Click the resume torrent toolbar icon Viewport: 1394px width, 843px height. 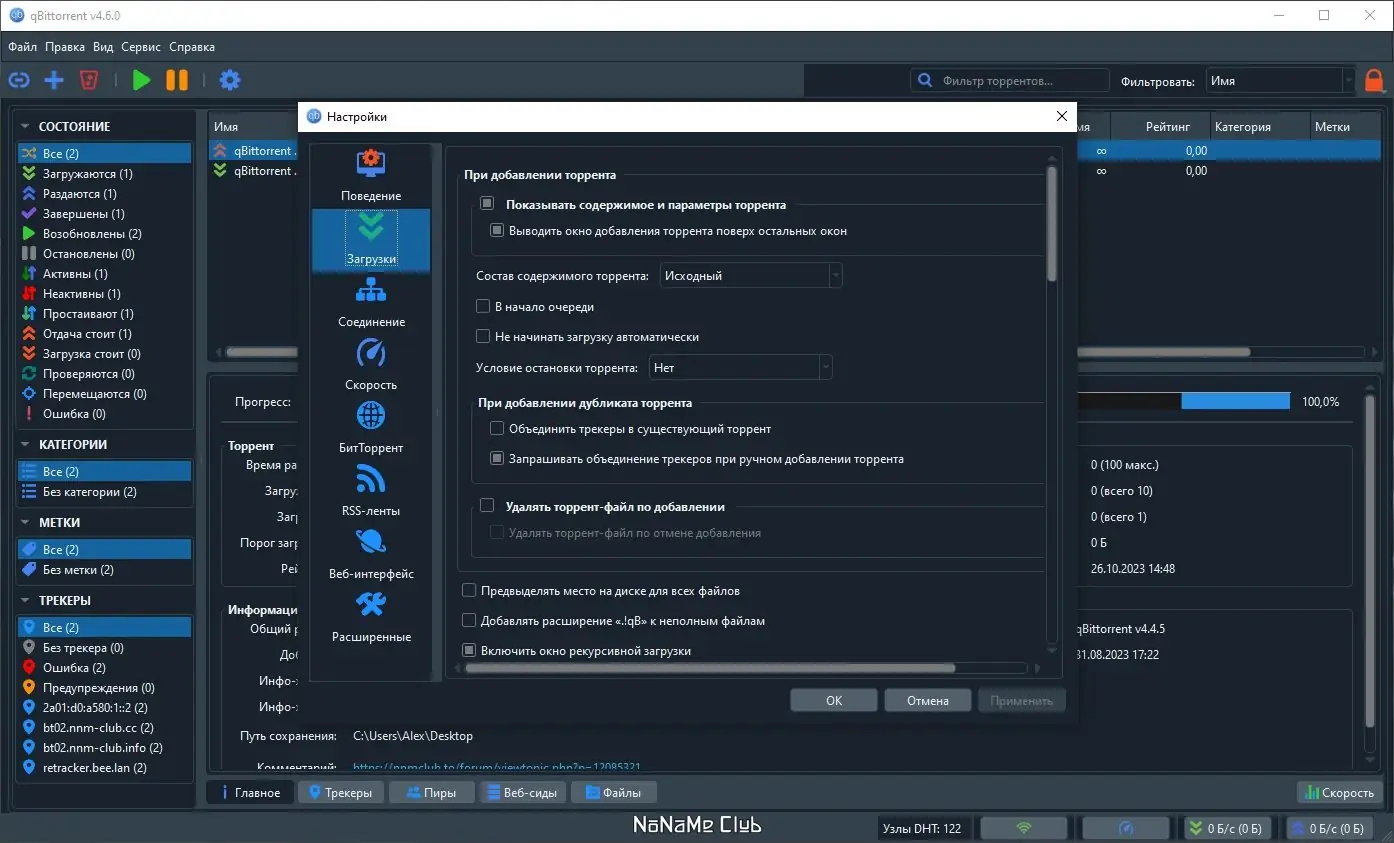coord(141,80)
